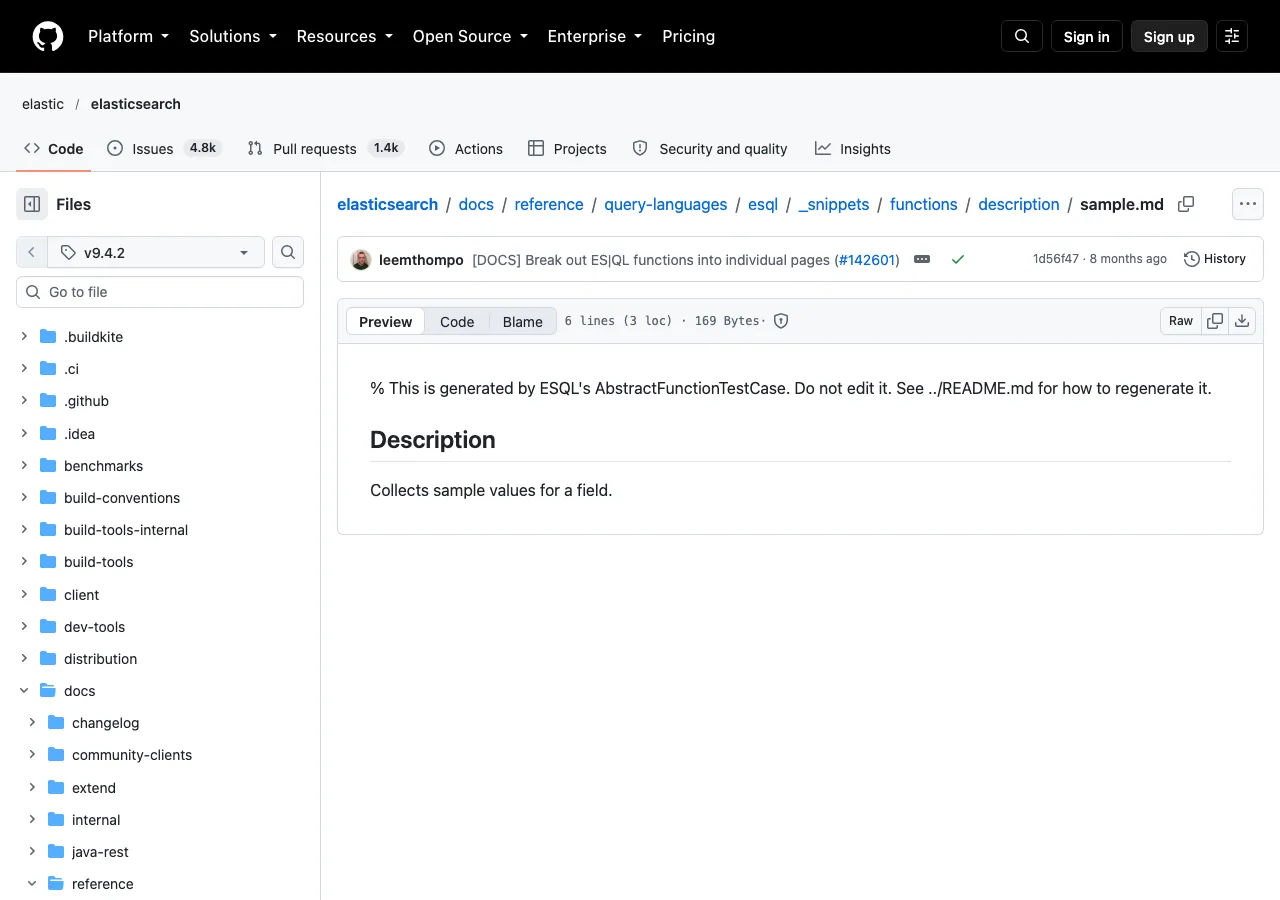Click the Sign up button
Screen dimensions: 1280x900
1169,36
